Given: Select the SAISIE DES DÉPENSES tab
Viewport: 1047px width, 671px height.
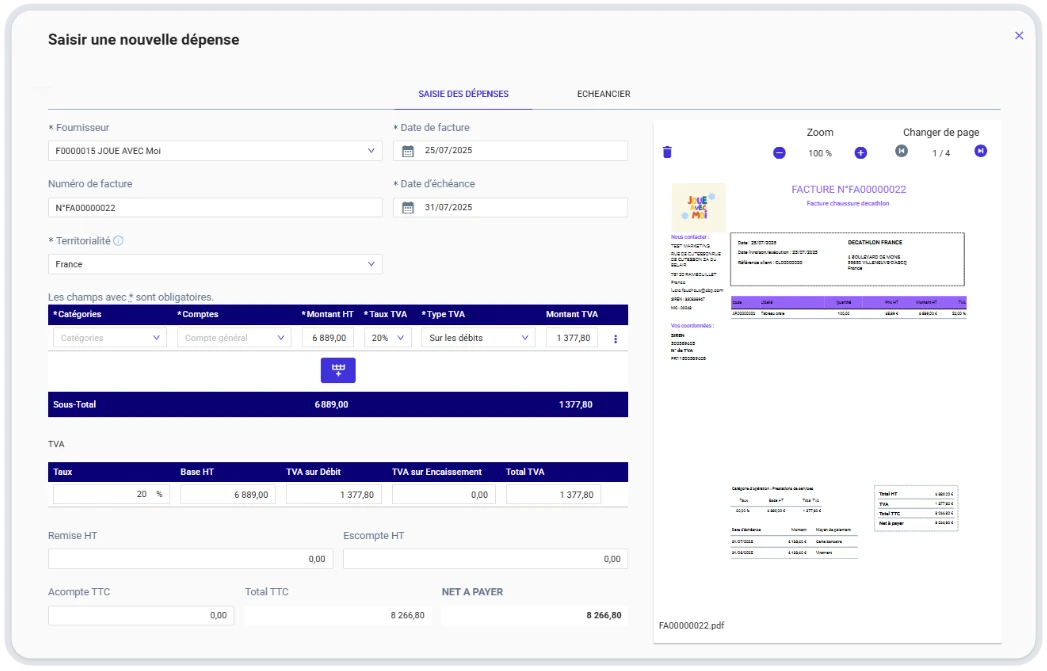Looking at the screenshot, I should (x=463, y=94).
